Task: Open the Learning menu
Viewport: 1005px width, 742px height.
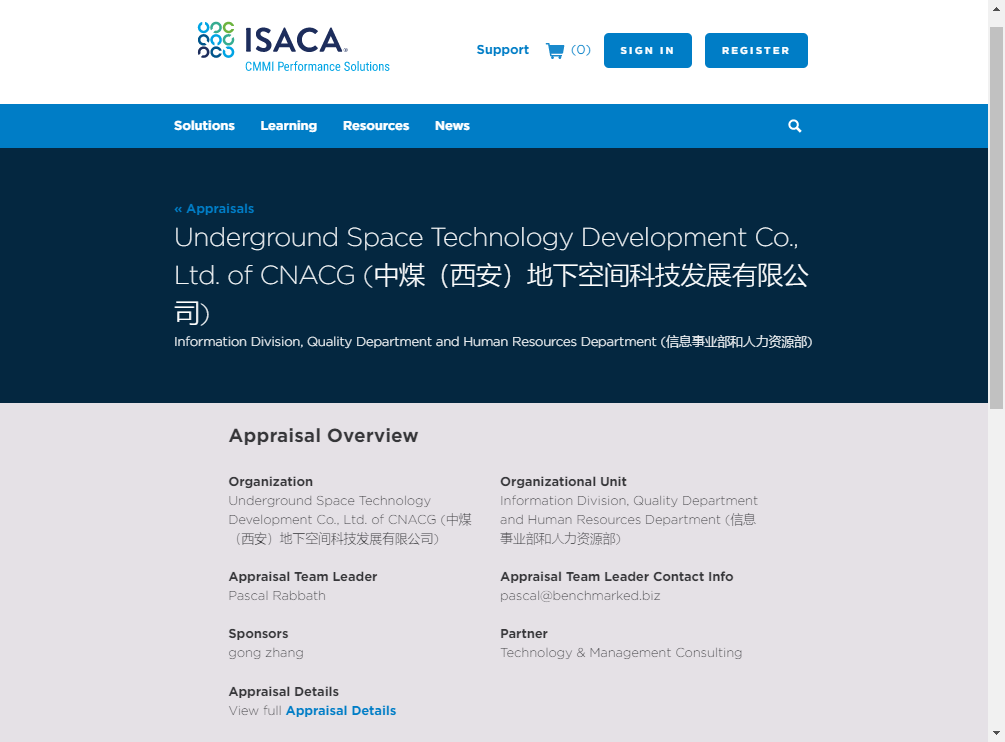Action: pos(288,126)
